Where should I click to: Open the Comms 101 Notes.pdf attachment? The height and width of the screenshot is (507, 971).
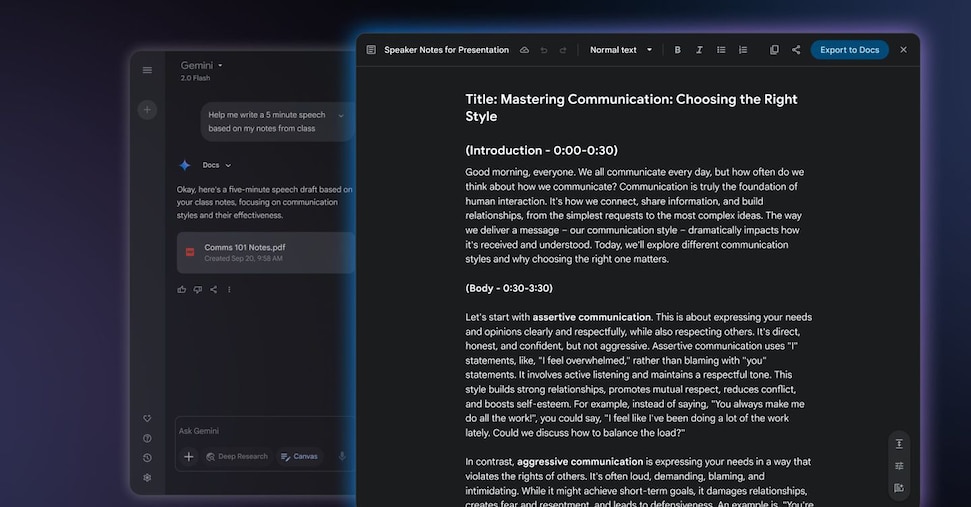tap(266, 253)
